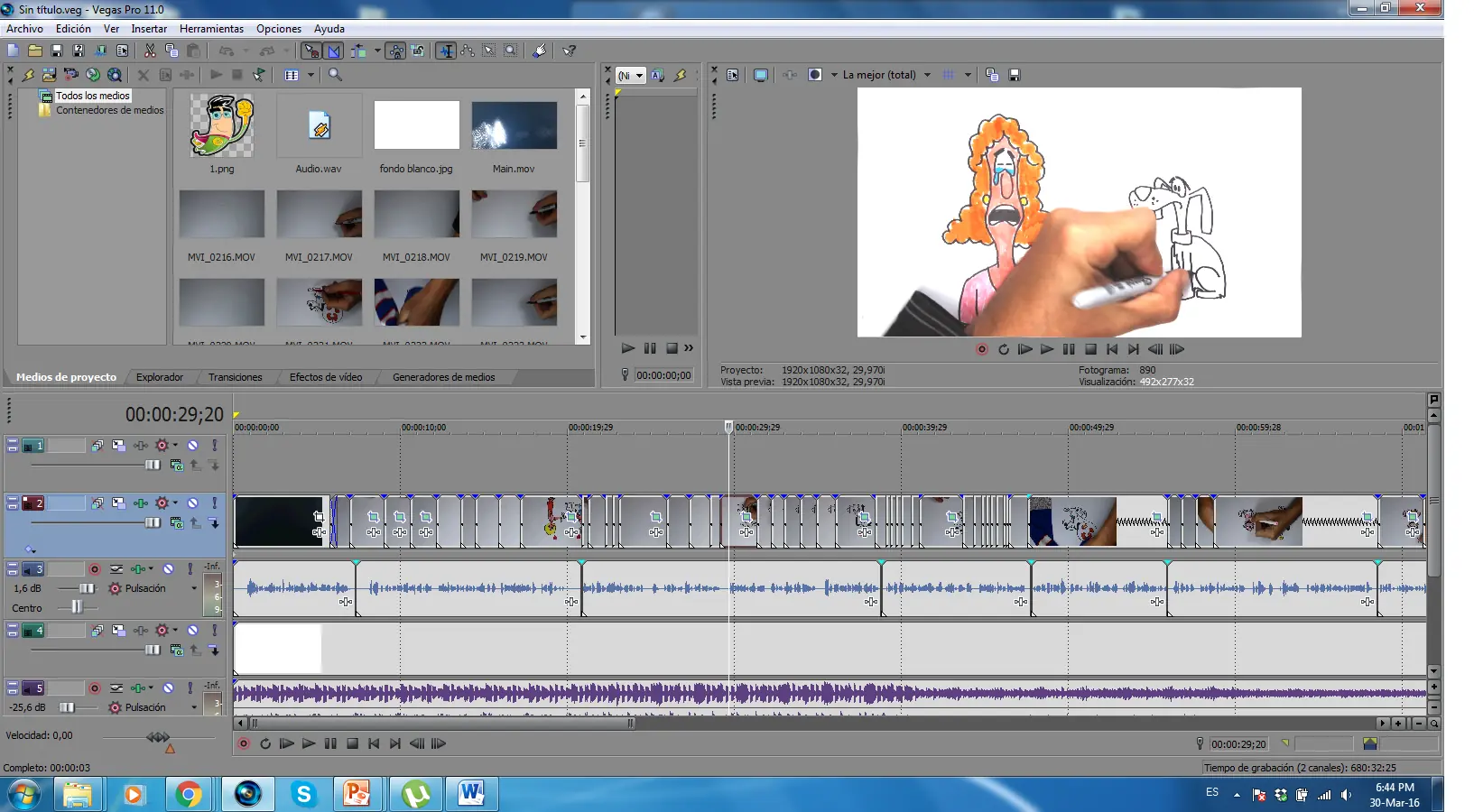This screenshot has height=812, width=1474.
Task: Preview on external monitor icon
Action: click(761, 75)
